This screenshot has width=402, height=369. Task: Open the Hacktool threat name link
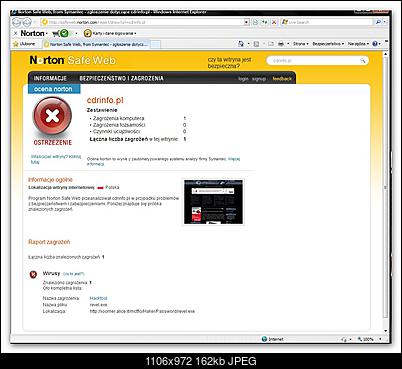click(98, 298)
